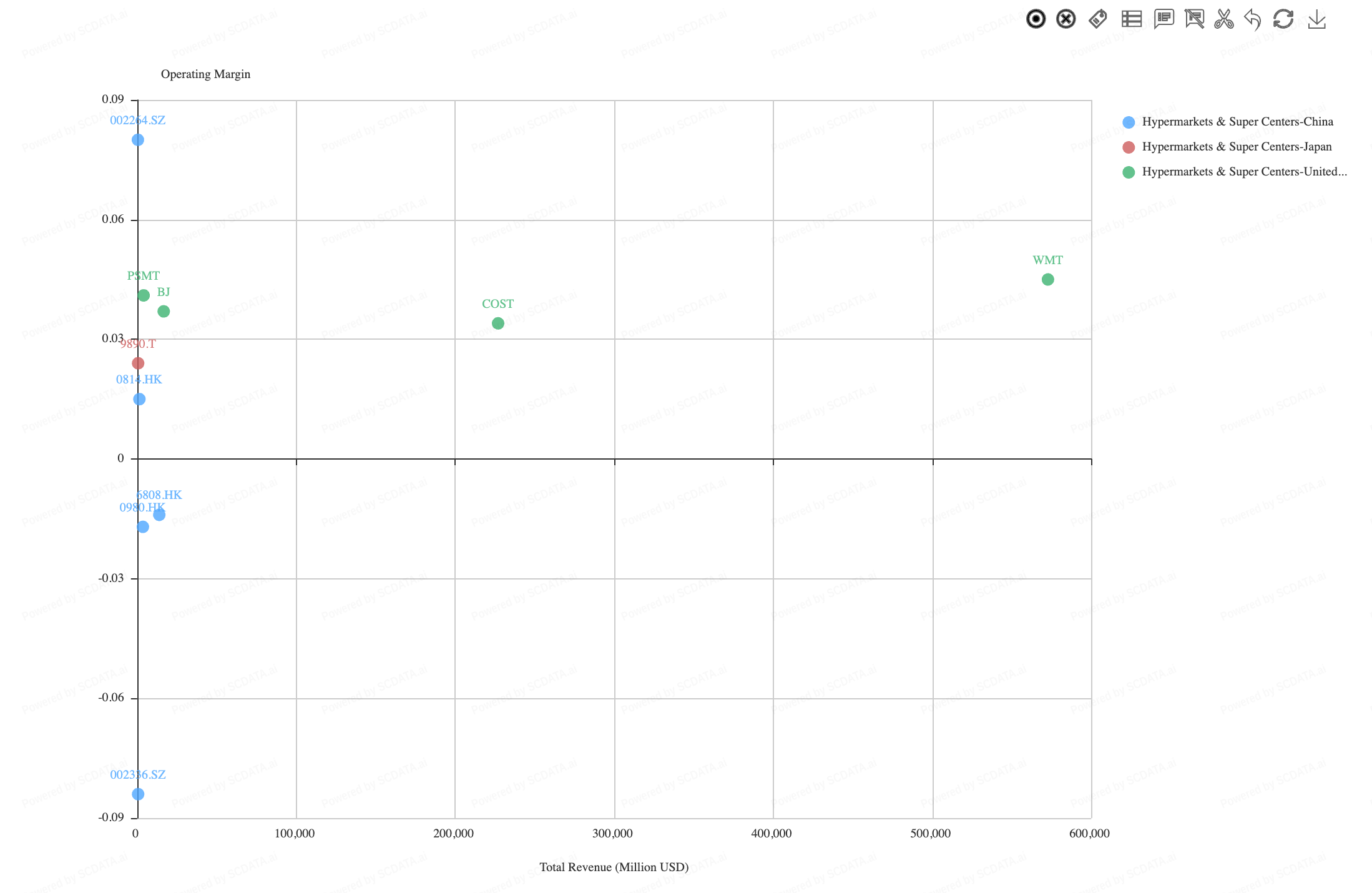Click the red 9890.T data point
Screen dimensions: 1372x893
tap(138, 363)
